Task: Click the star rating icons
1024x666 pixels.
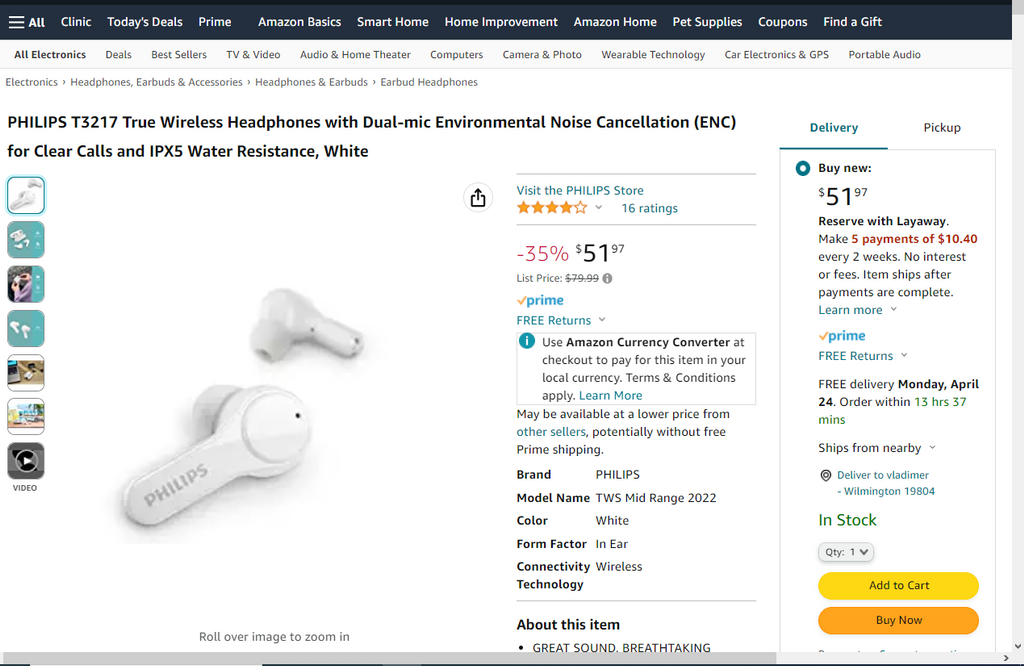Action: (552, 208)
